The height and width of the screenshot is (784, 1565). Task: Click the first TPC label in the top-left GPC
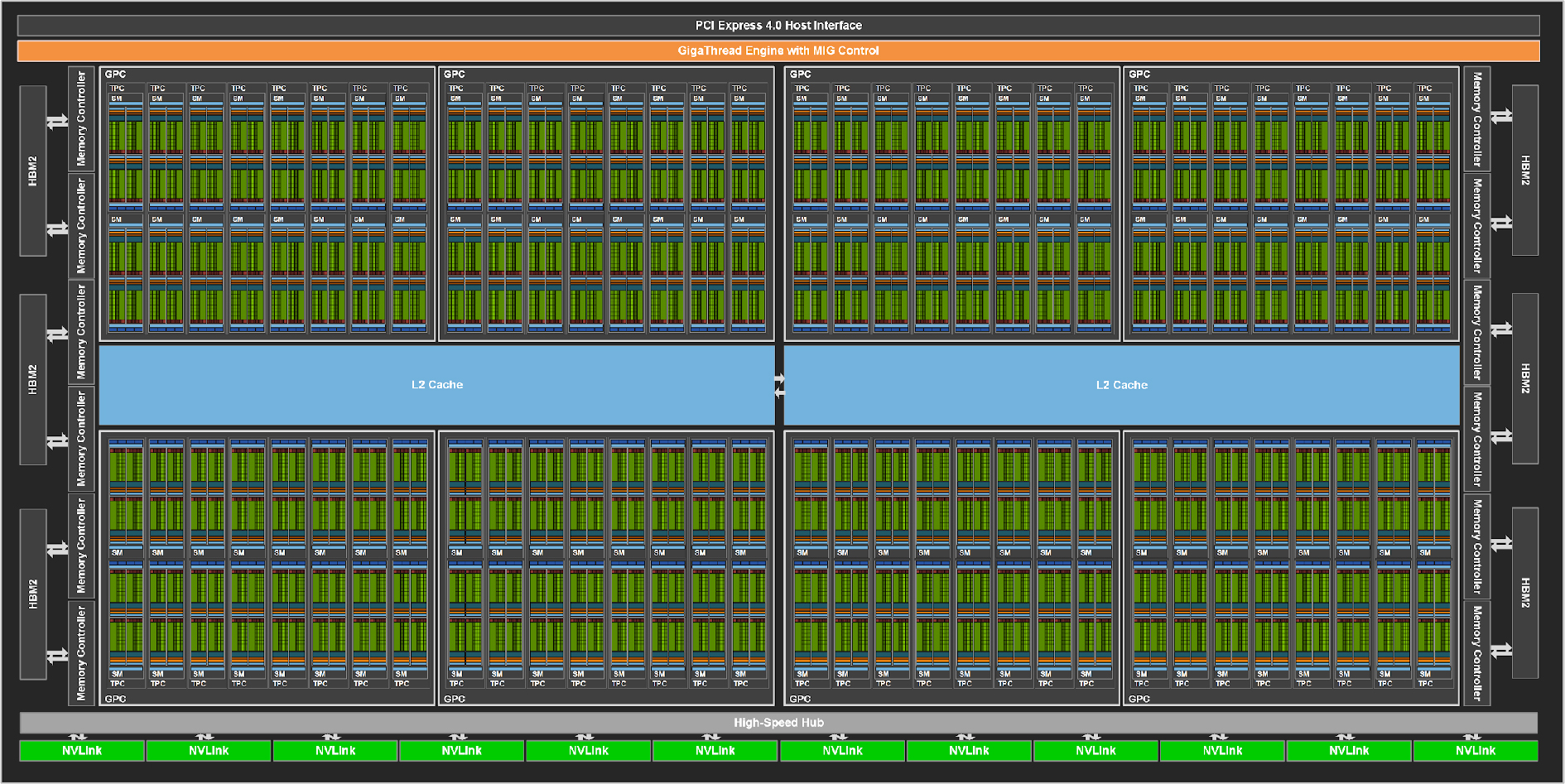118,88
